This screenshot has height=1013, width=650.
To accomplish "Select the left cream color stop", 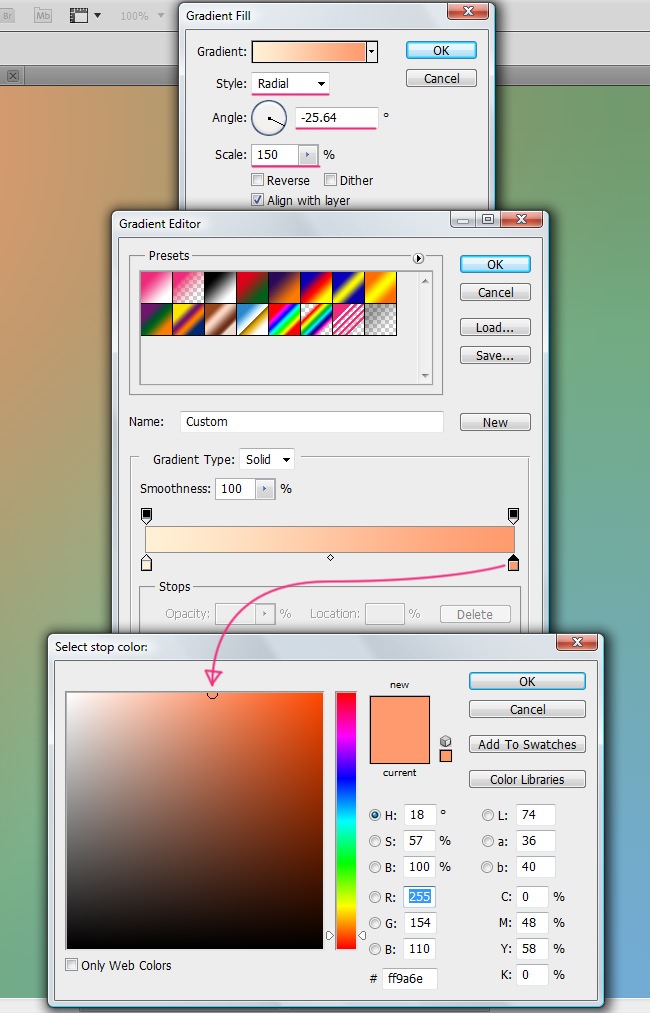I will 147,563.
